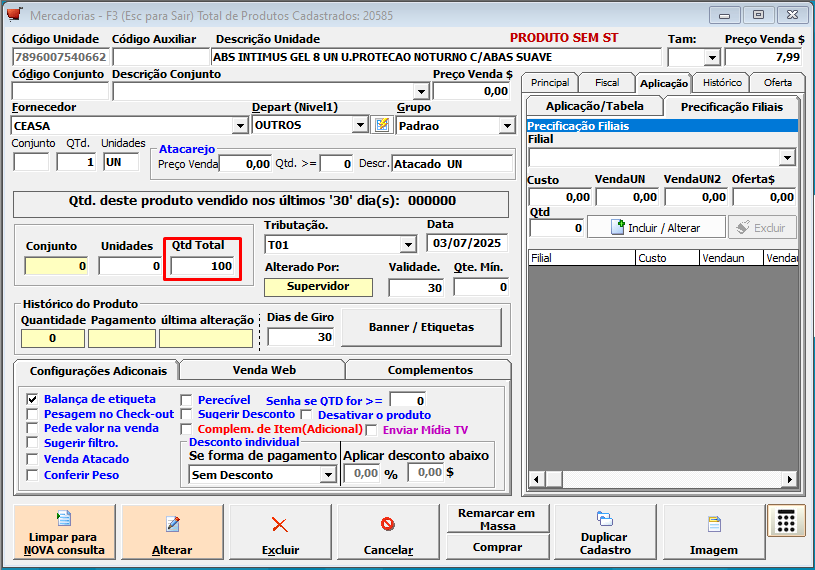Tick the Venda Atacado checkbox
Screen dimensions: 815x570
[x=32, y=459]
